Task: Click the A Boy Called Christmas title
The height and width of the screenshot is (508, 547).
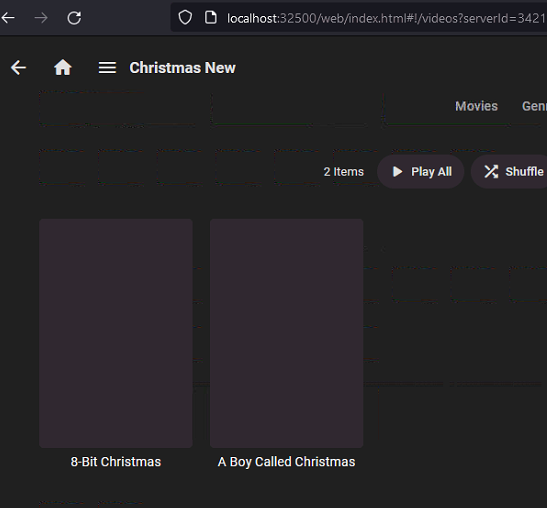Action: 286,462
